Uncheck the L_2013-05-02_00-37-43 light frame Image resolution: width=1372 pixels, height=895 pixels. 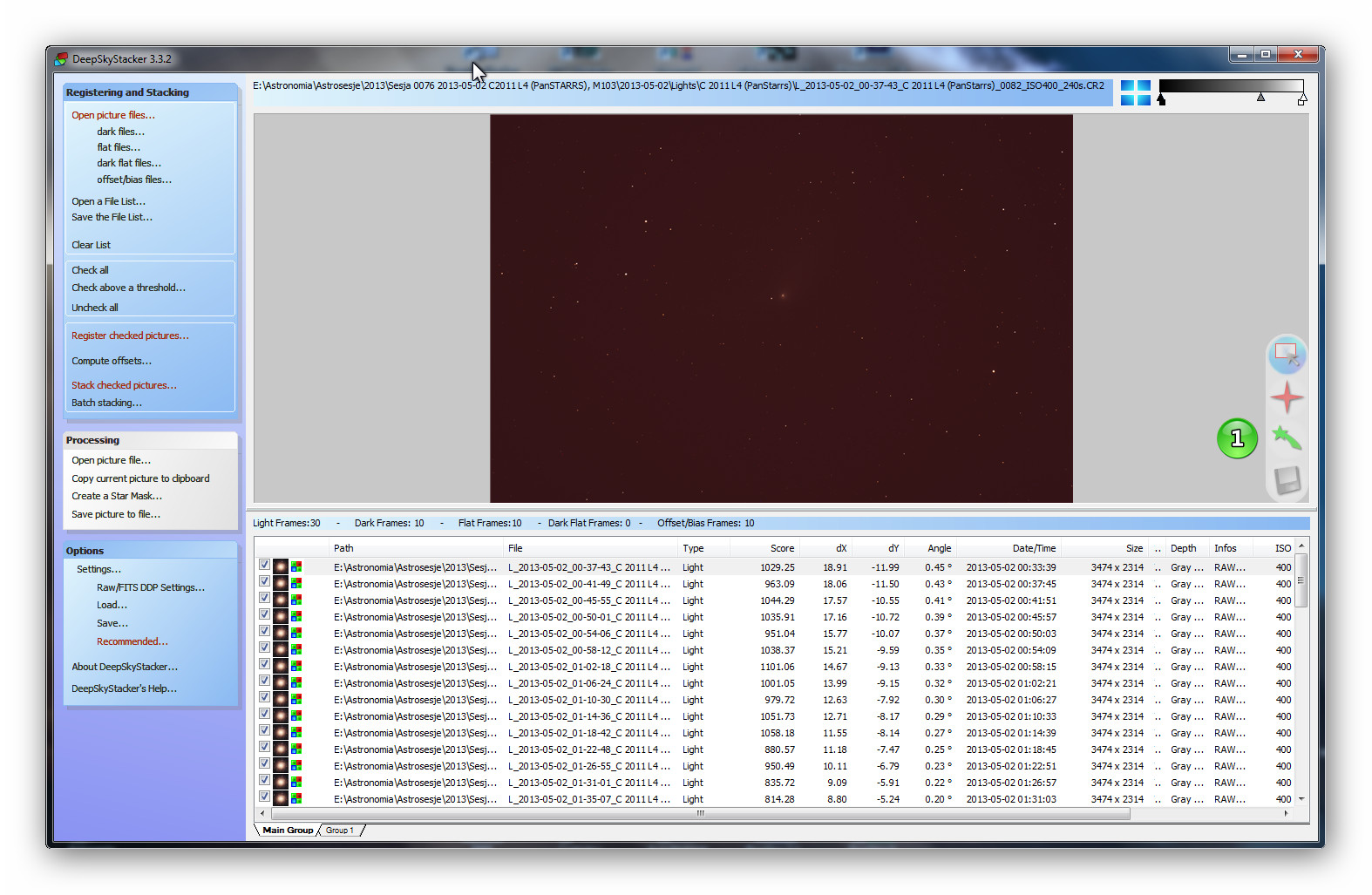(264, 565)
